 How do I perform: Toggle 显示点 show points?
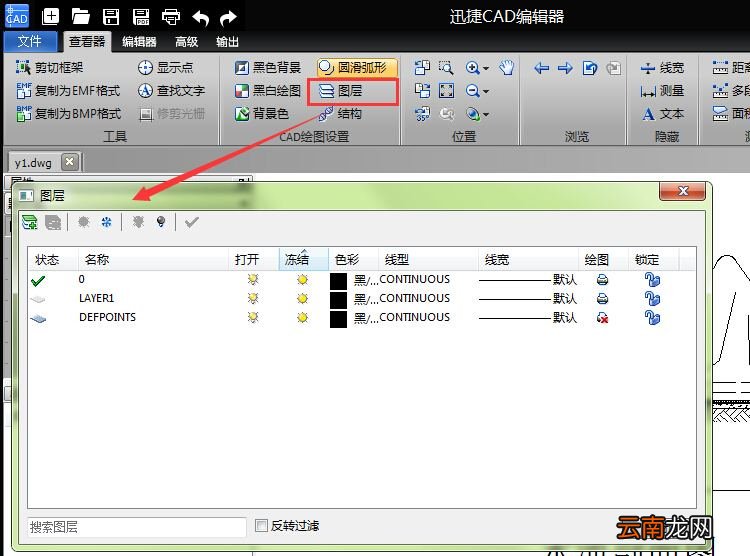click(165, 67)
